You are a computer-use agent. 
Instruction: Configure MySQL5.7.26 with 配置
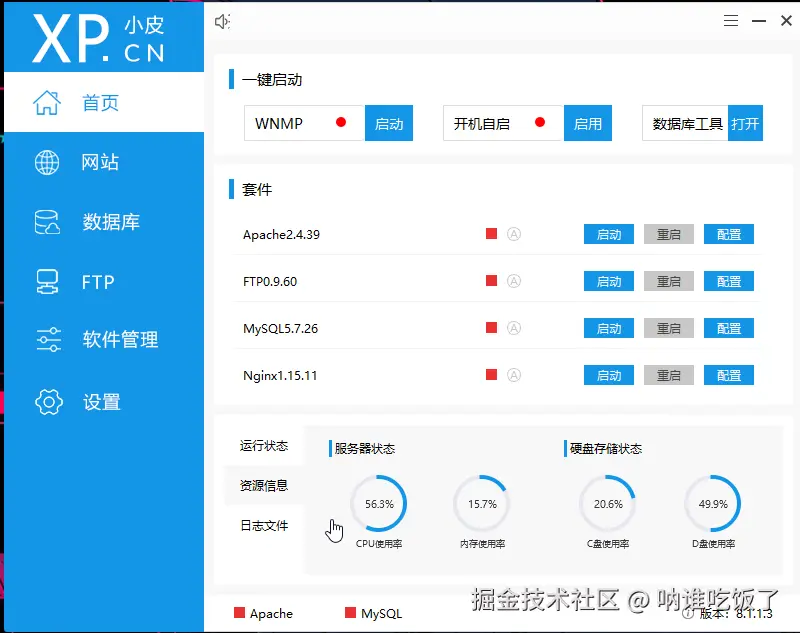pyautogui.click(x=729, y=328)
